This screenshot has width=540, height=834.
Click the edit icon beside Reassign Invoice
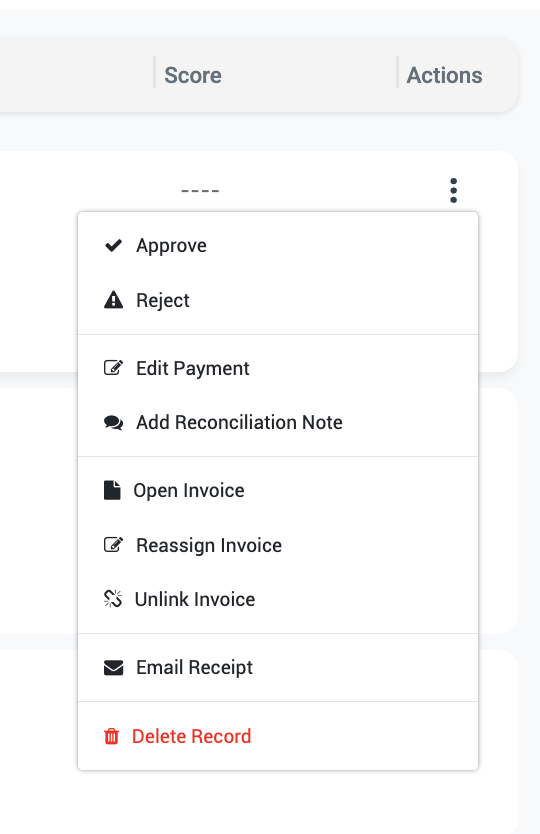point(113,545)
